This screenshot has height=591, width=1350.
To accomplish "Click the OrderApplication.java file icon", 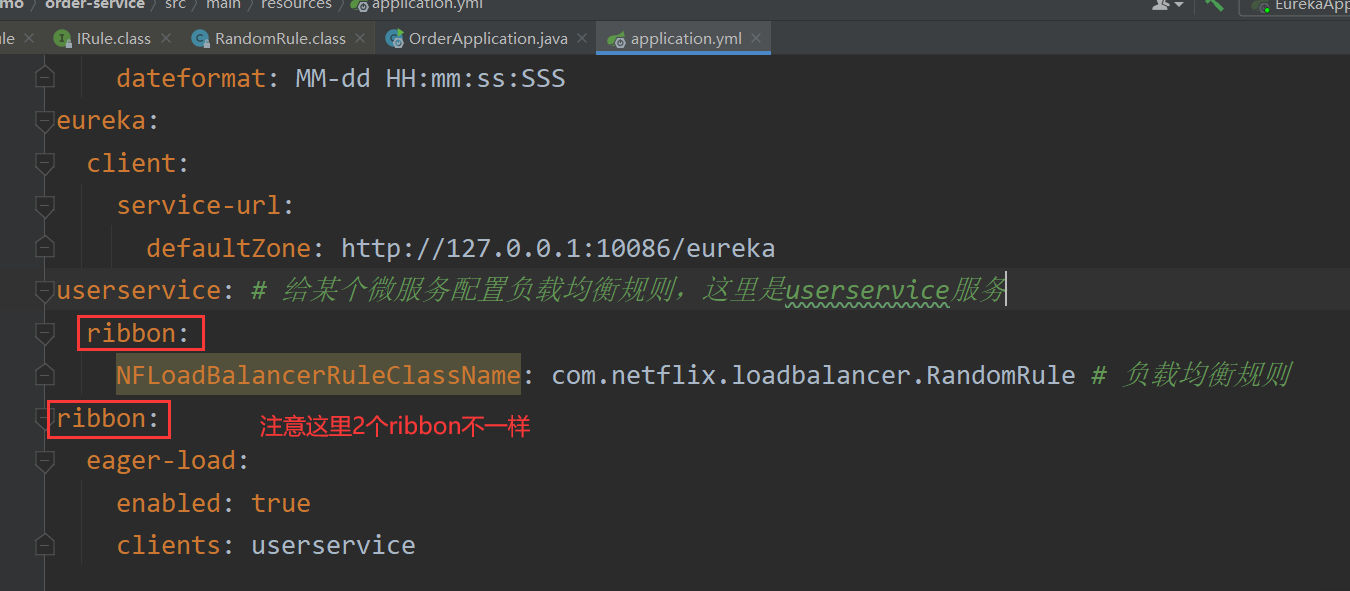I will point(394,39).
